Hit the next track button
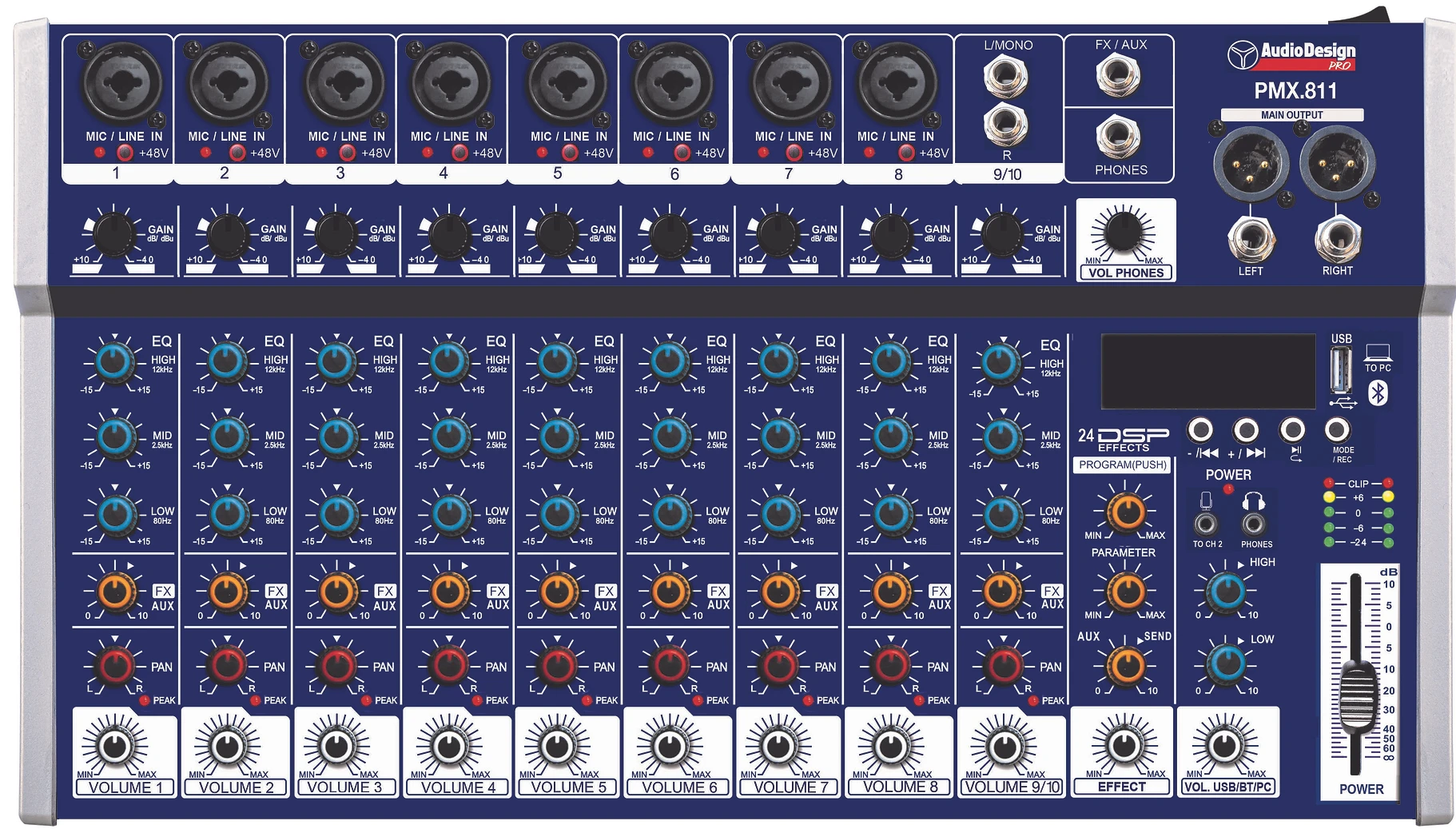Image resolution: width=1456 pixels, height=833 pixels. click(x=1246, y=430)
